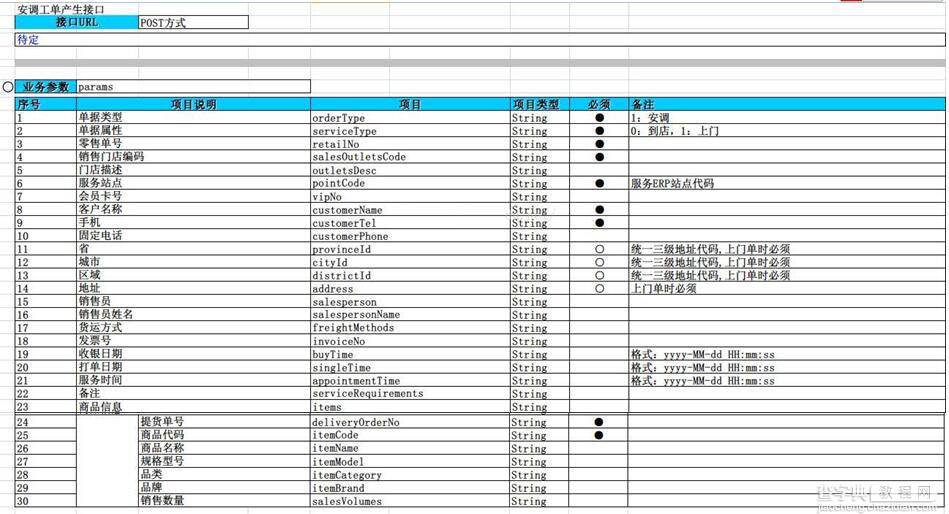Select the "retailNo" cell
Image resolution: width=949 pixels, height=514 pixels.
(410, 144)
